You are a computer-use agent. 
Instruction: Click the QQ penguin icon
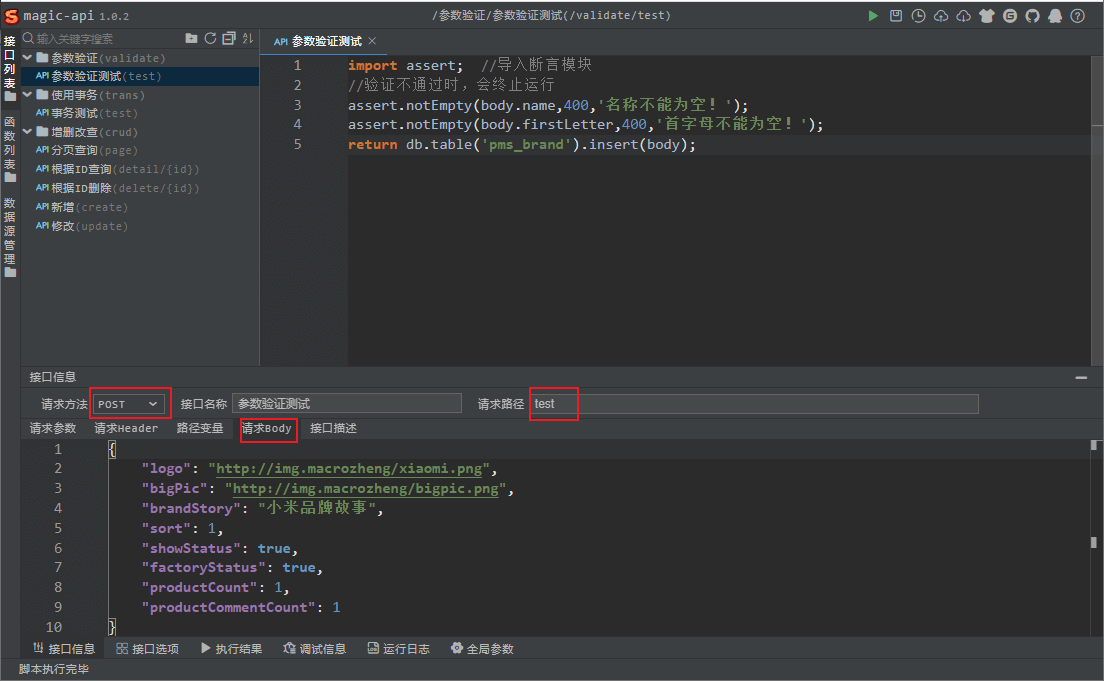[1055, 15]
